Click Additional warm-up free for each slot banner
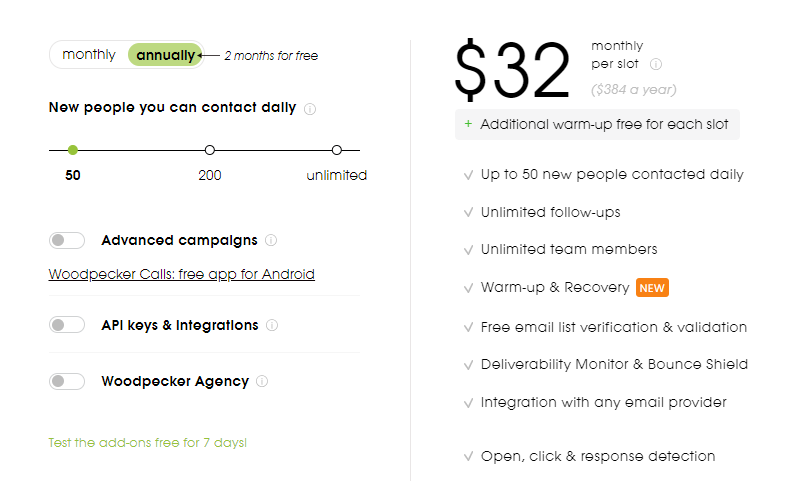This screenshot has width=804, height=481. [597, 124]
